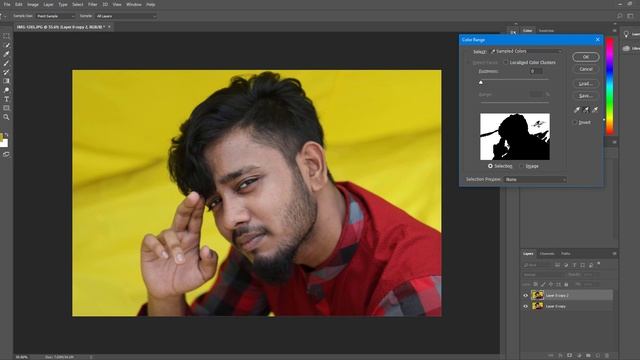
Task: Hide the Layer 0 copy 2 layer
Action: coord(525,295)
